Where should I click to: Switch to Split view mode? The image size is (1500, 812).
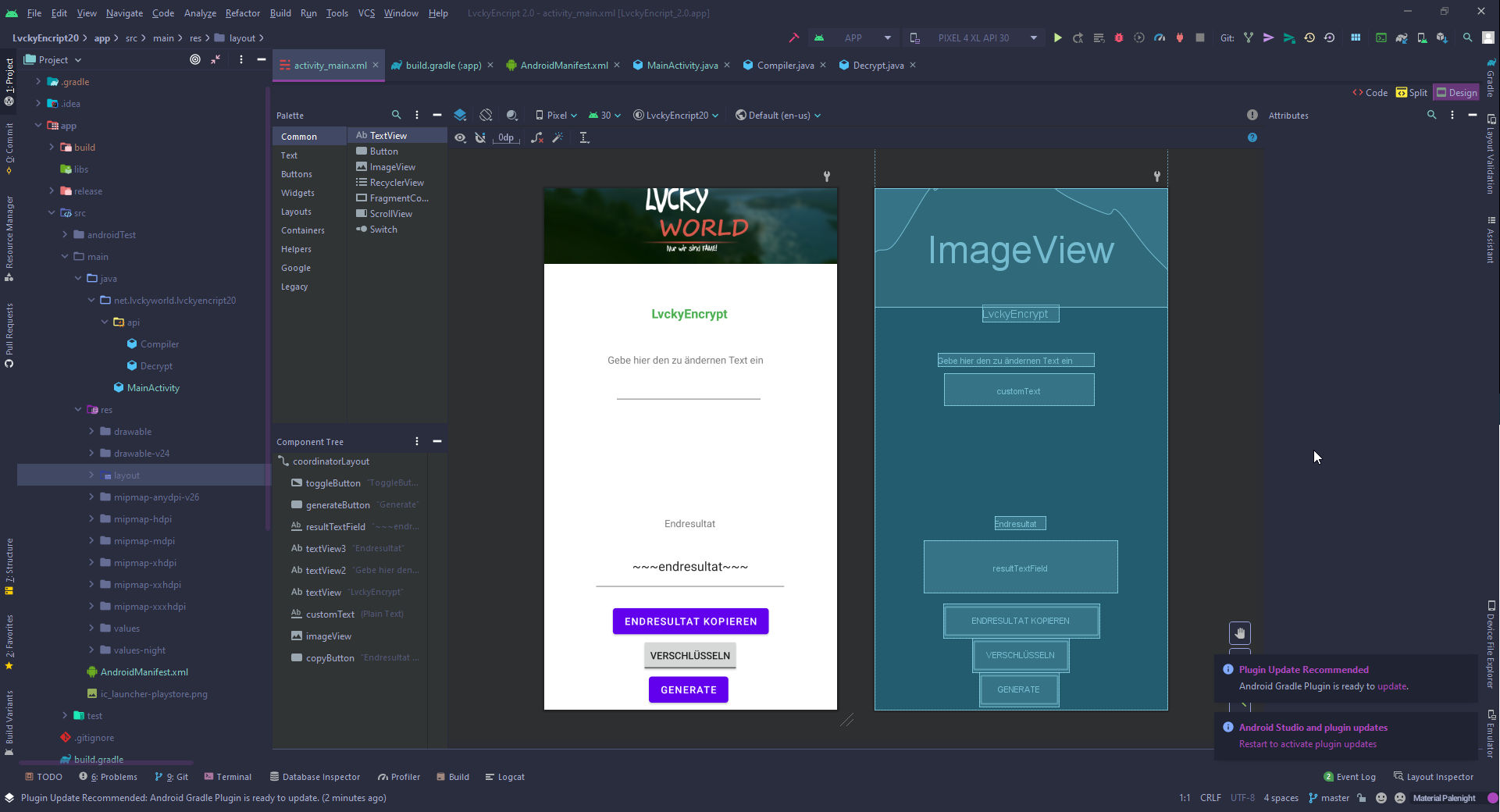(1412, 92)
